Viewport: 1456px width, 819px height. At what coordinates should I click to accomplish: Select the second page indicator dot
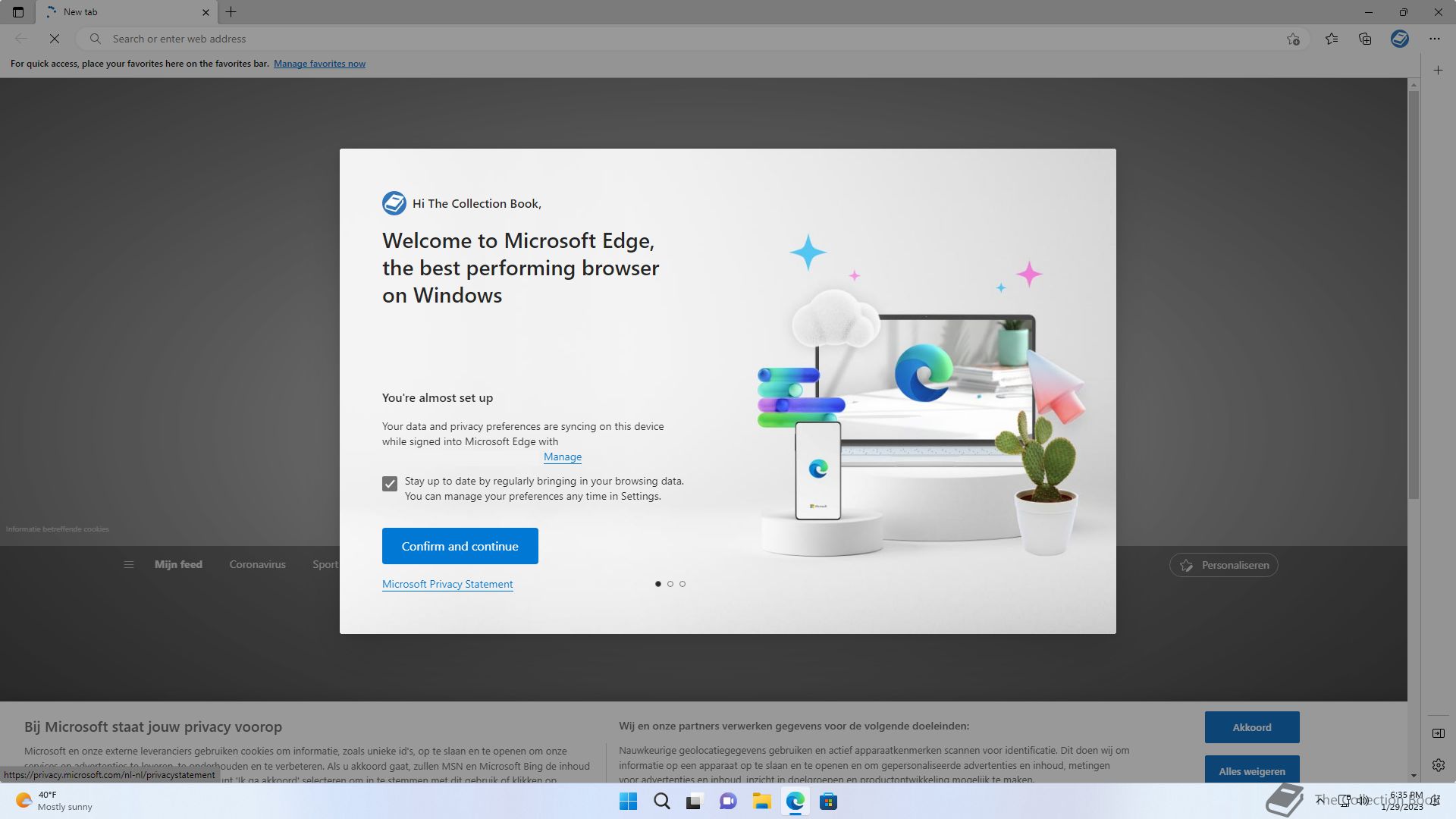click(670, 584)
